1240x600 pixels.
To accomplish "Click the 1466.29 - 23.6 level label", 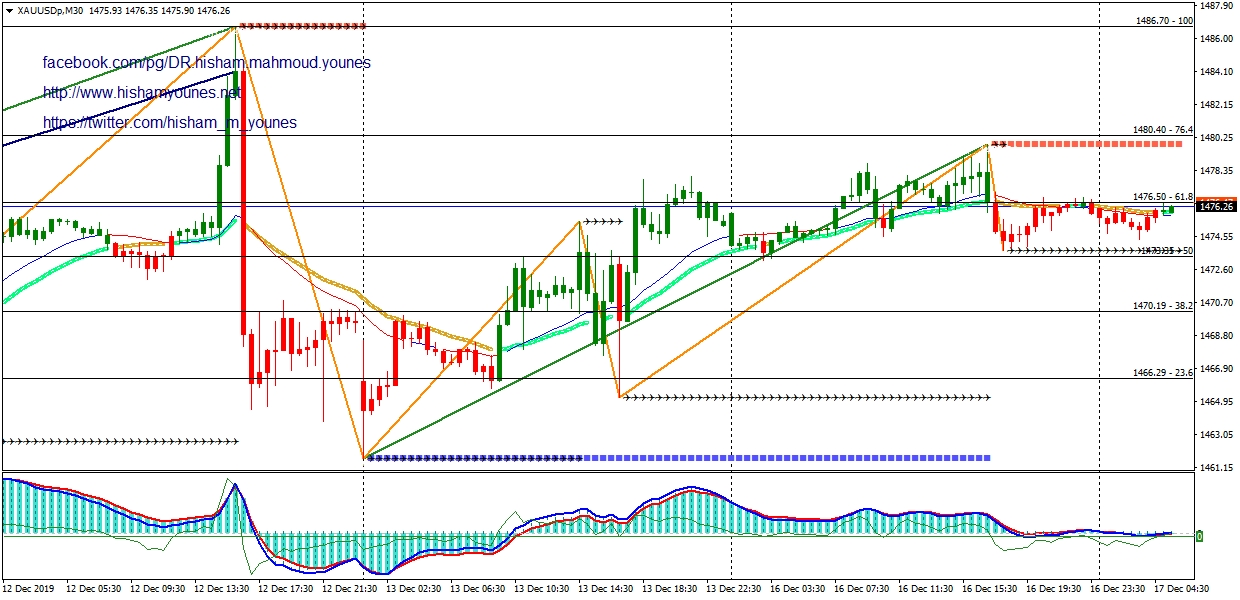I will 1163,372.
